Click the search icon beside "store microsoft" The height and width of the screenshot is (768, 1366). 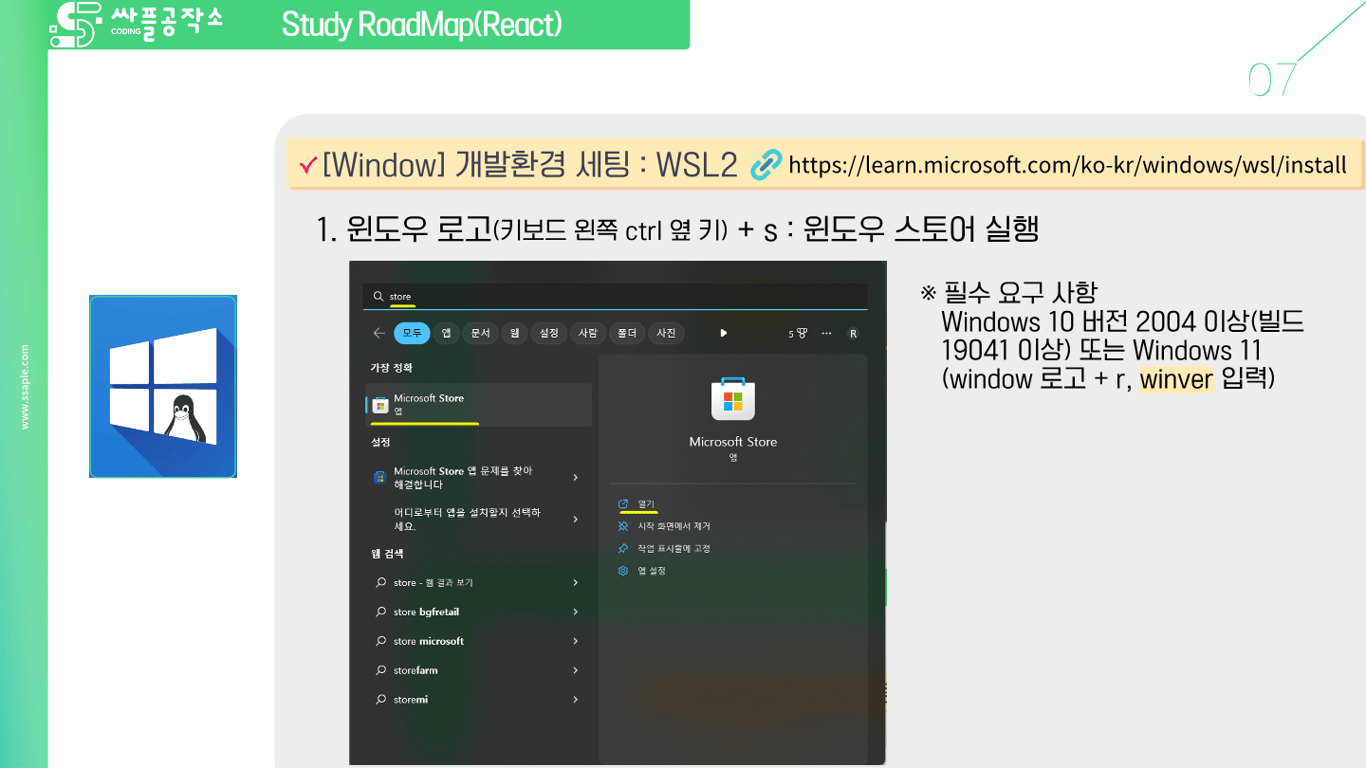(x=380, y=641)
